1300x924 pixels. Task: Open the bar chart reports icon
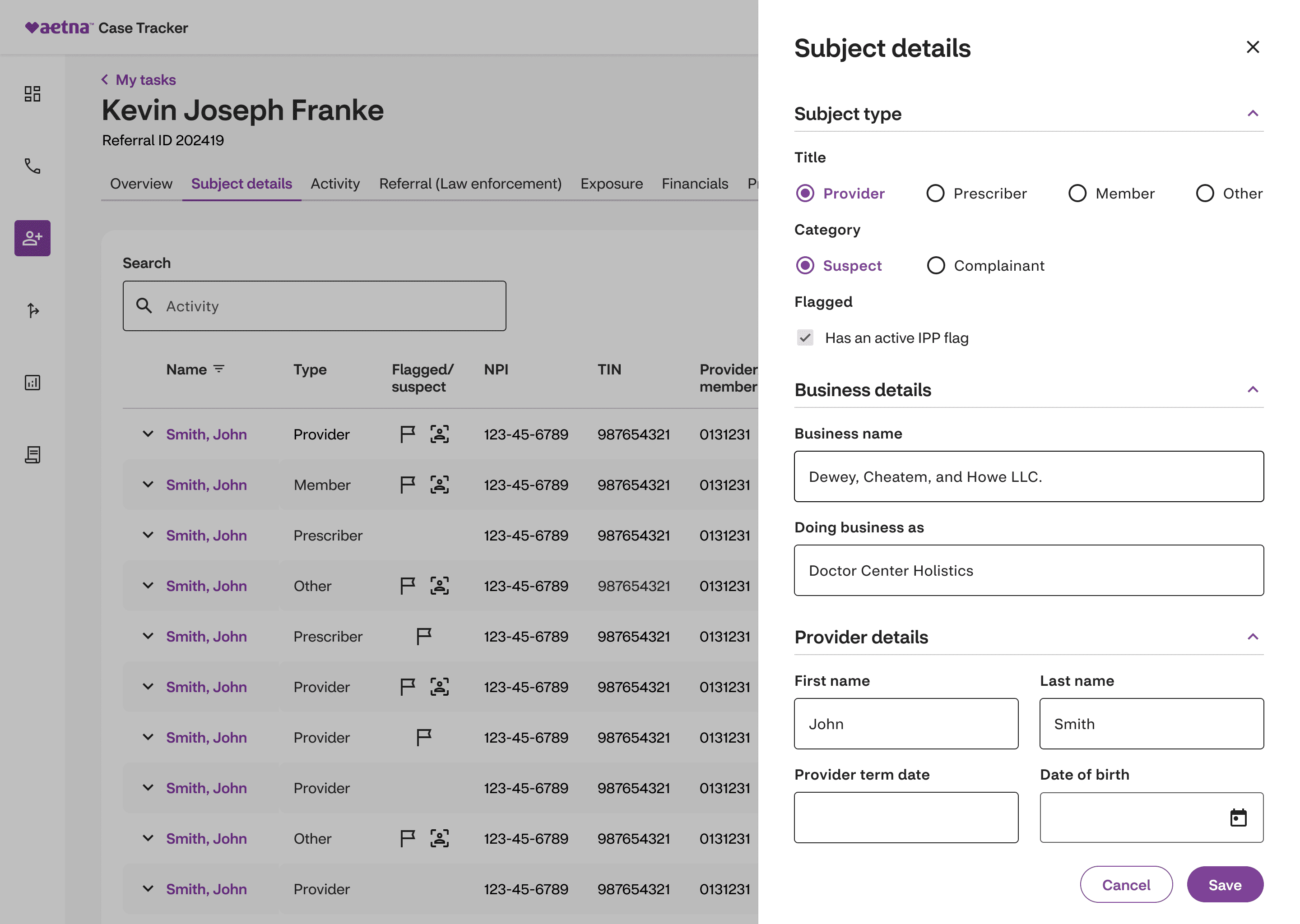(32, 382)
